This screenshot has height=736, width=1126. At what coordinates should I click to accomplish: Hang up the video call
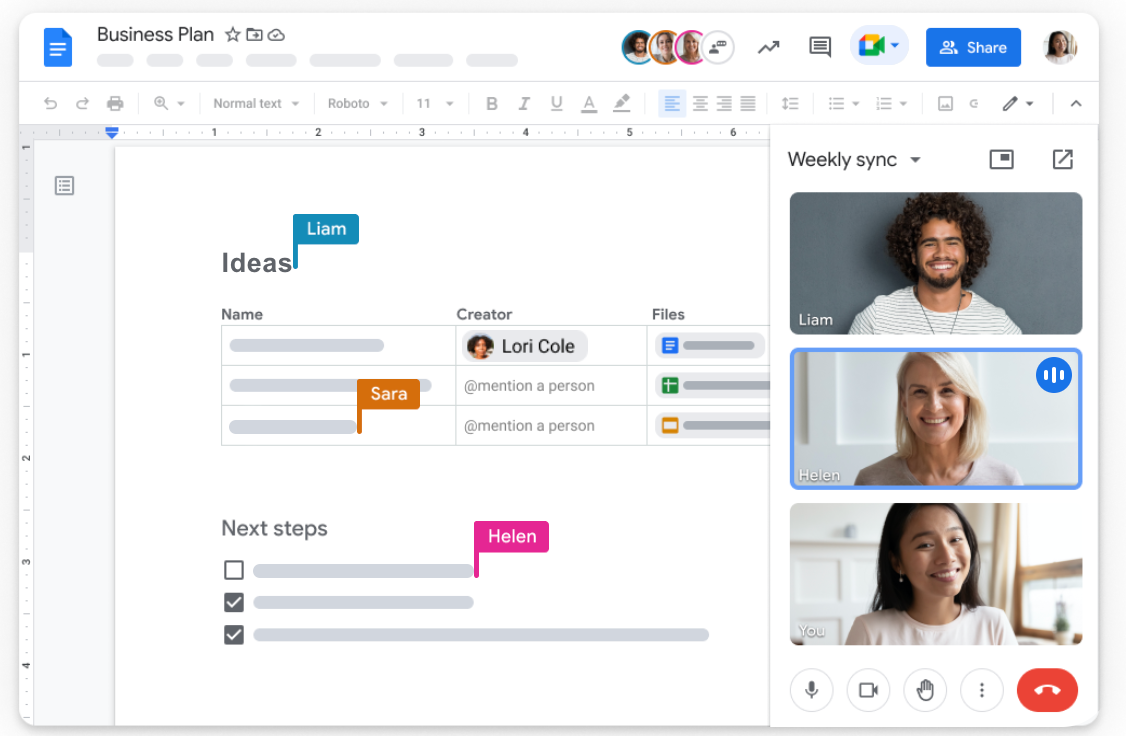coord(1047,690)
